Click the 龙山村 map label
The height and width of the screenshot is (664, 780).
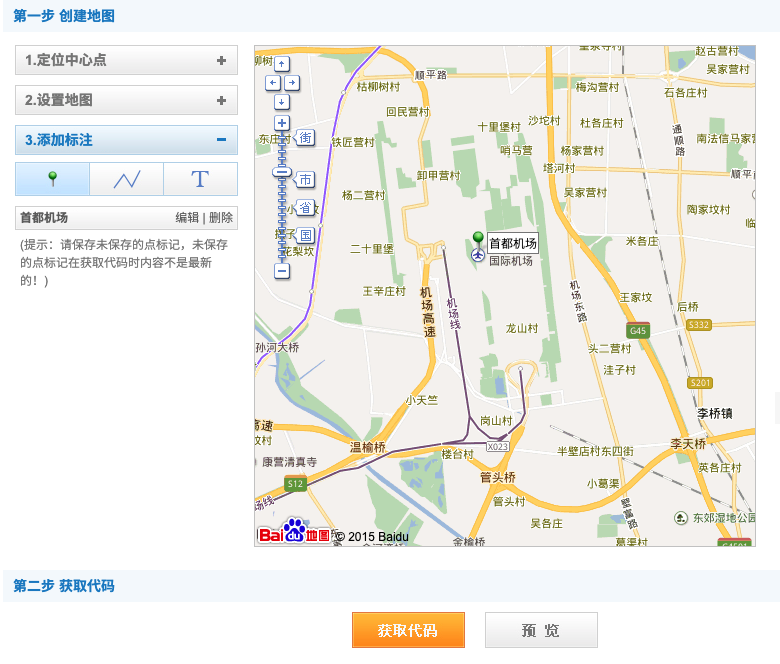[x=522, y=329]
